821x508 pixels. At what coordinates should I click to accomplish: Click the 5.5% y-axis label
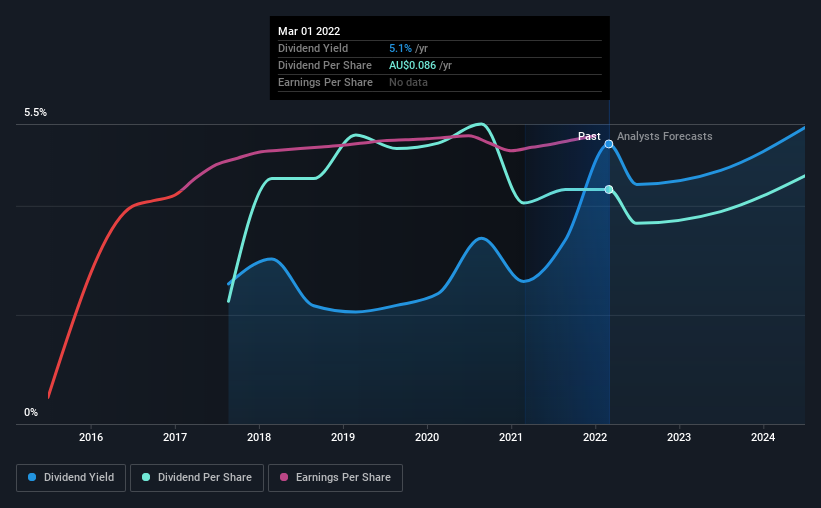(x=35, y=113)
